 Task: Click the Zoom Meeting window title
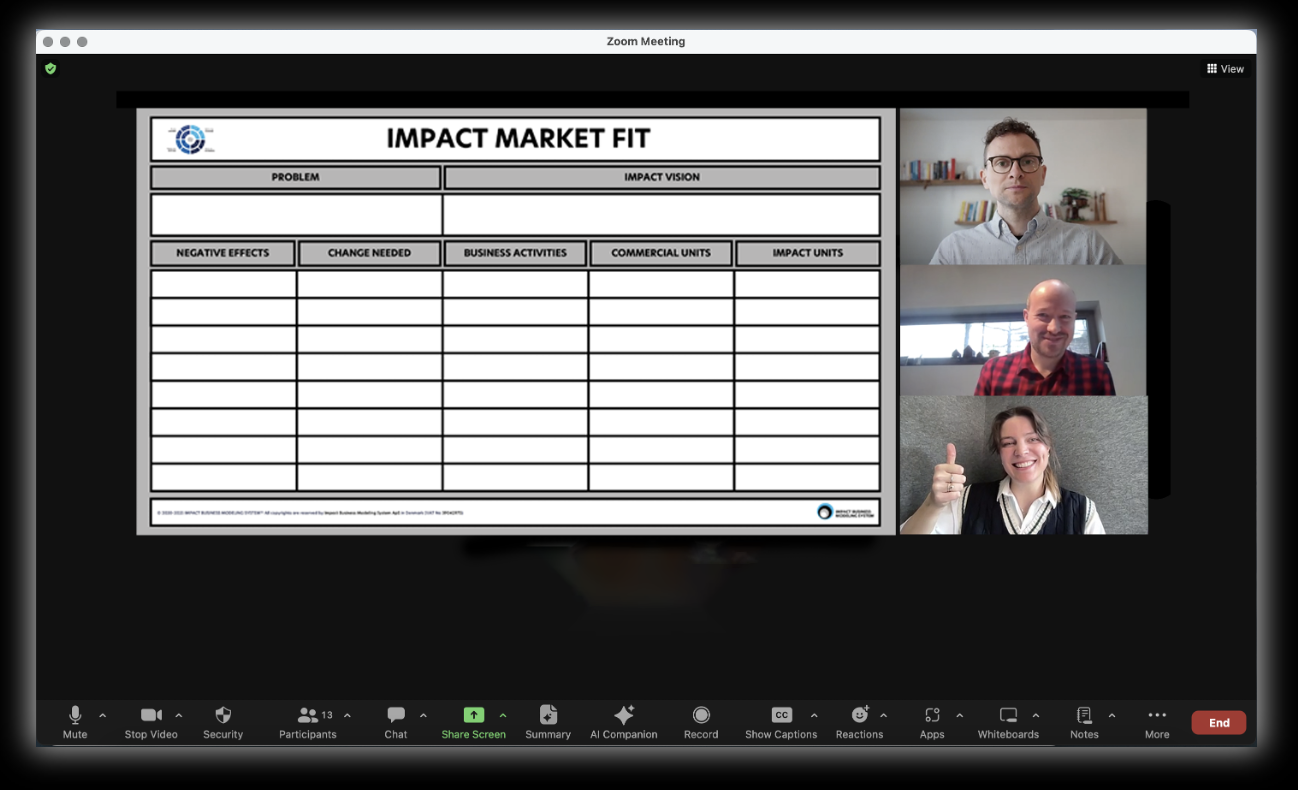[x=646, y=41]
